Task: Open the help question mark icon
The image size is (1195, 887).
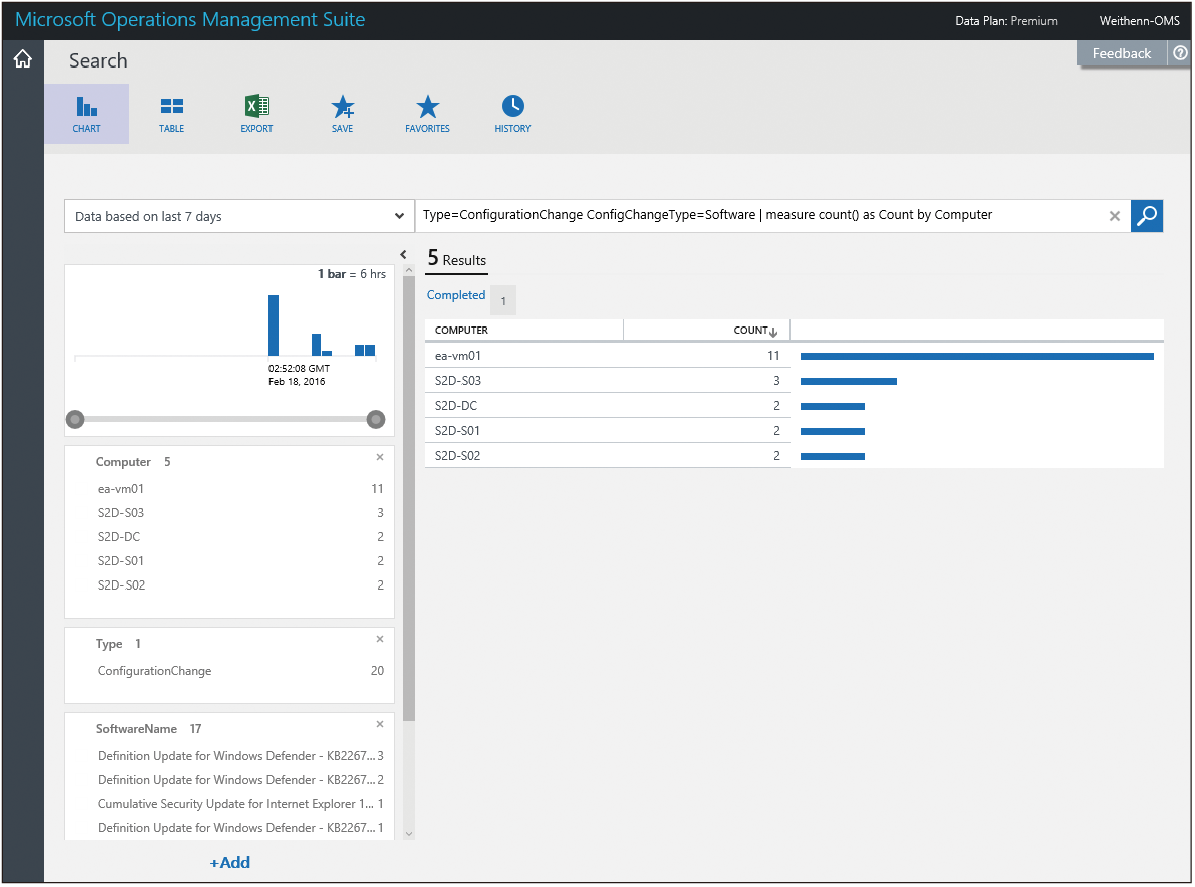Action: click(x=1180, y=53)
